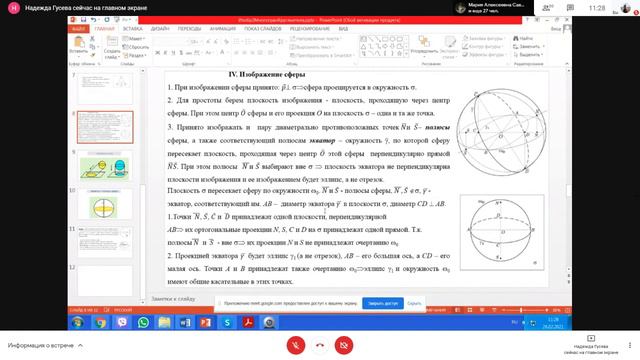The height and width of the screenshot is (360, 640).
Task: Click the Copy icon in clipboard group
Action: pos(92,47)
